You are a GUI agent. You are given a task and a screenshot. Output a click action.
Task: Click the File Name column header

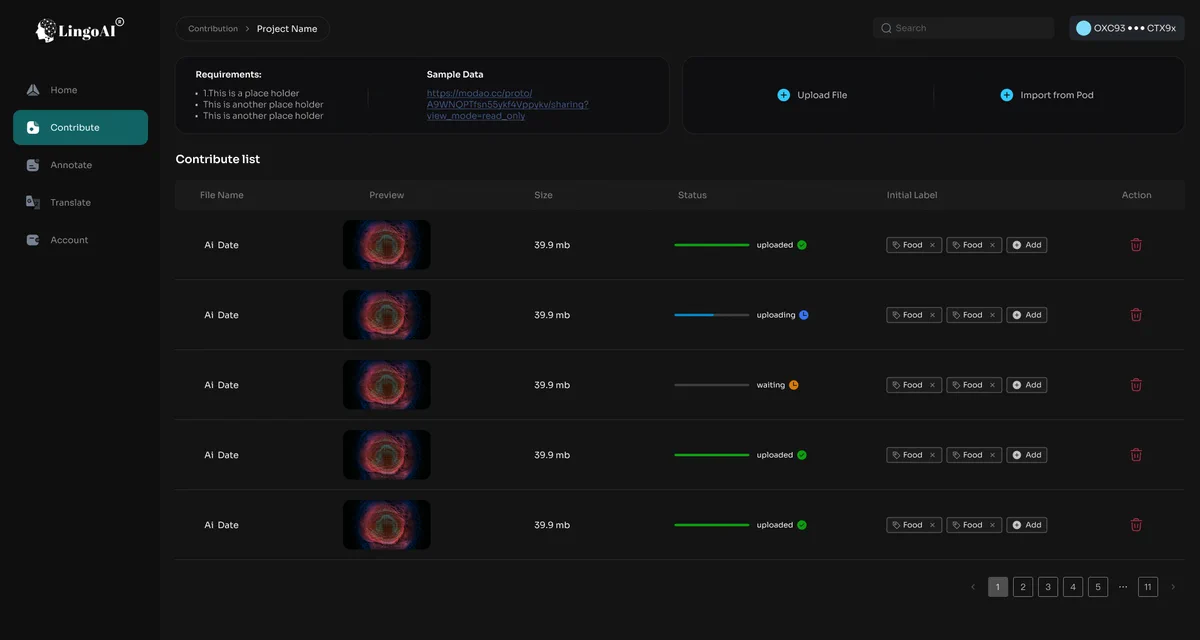click(222, 195)
